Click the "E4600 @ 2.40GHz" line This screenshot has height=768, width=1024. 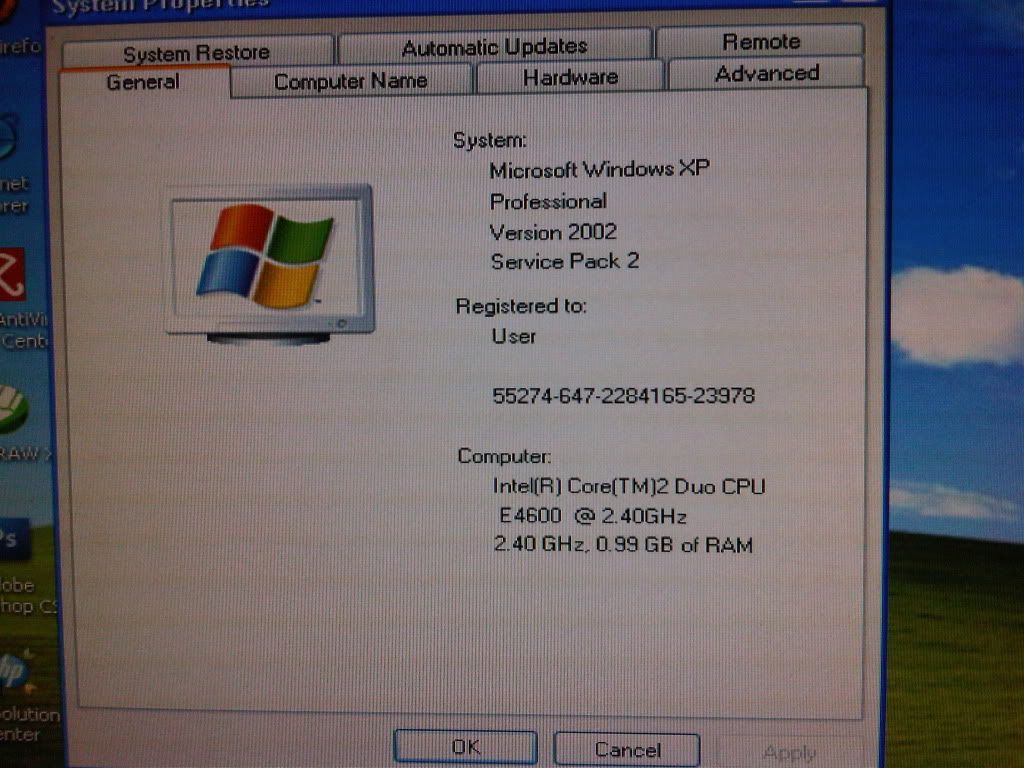tap(593, 516)
